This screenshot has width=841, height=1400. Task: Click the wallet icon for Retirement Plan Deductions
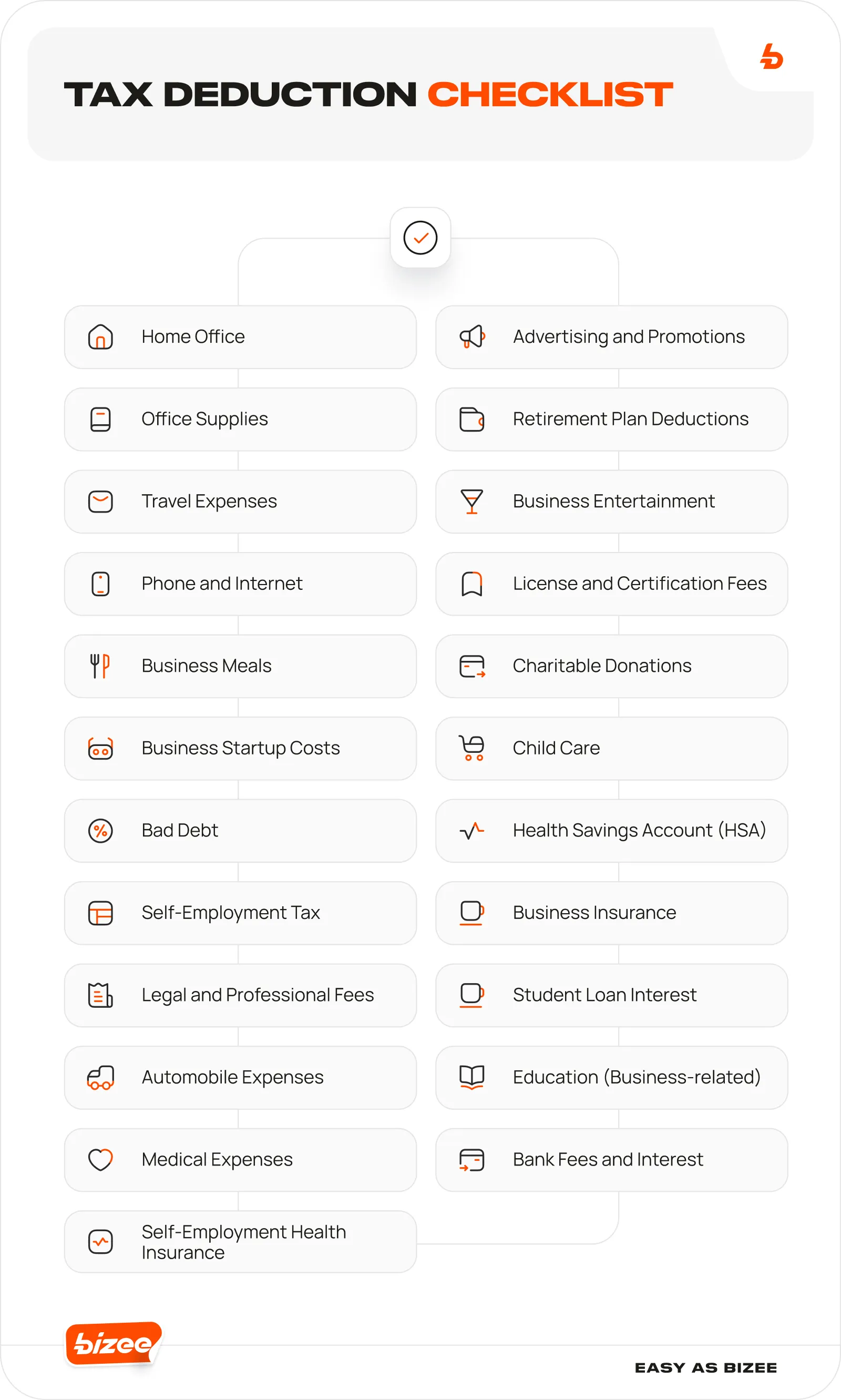[x=471, y=420]
